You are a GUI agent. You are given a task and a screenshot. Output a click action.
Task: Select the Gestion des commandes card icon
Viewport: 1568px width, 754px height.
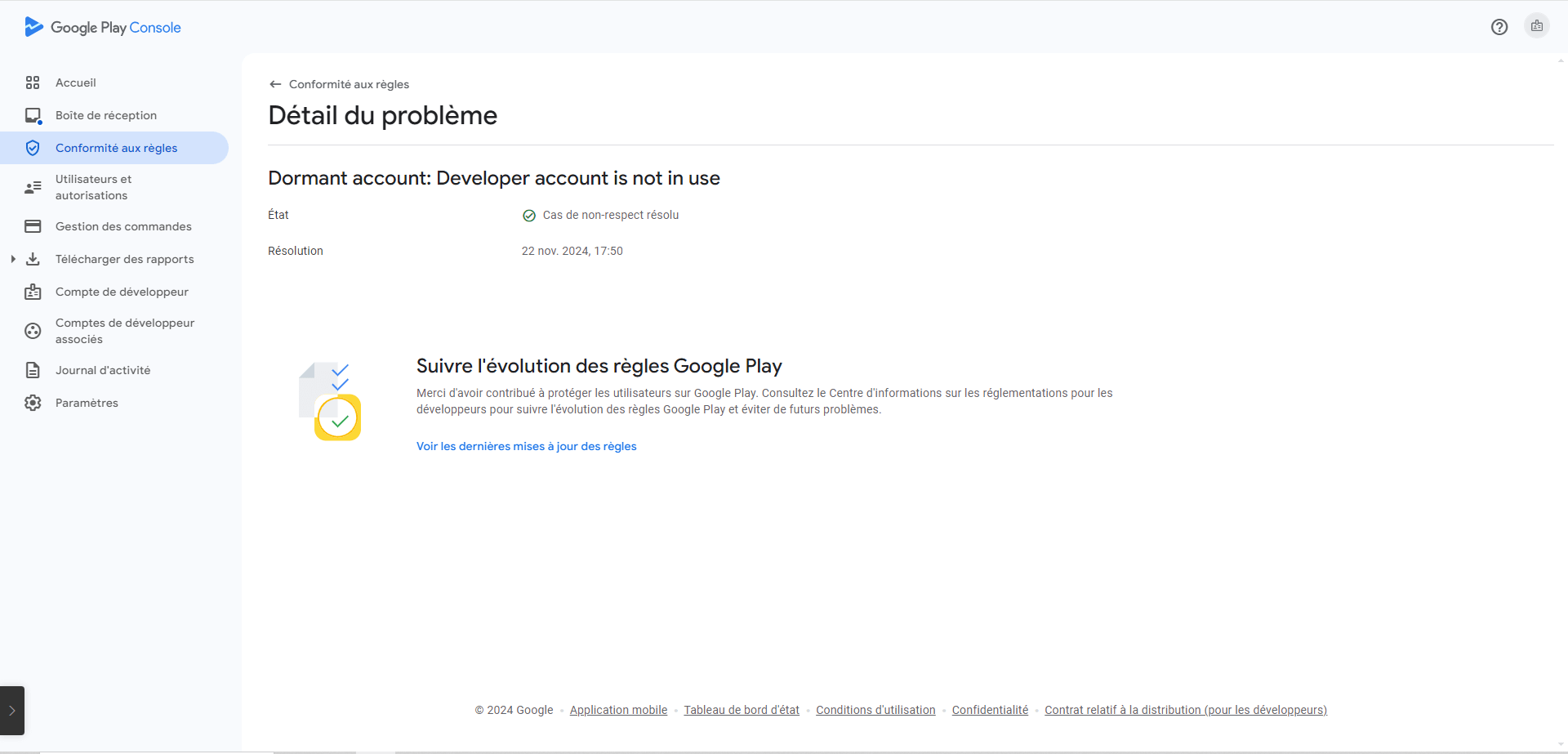(x=33, y=226)
